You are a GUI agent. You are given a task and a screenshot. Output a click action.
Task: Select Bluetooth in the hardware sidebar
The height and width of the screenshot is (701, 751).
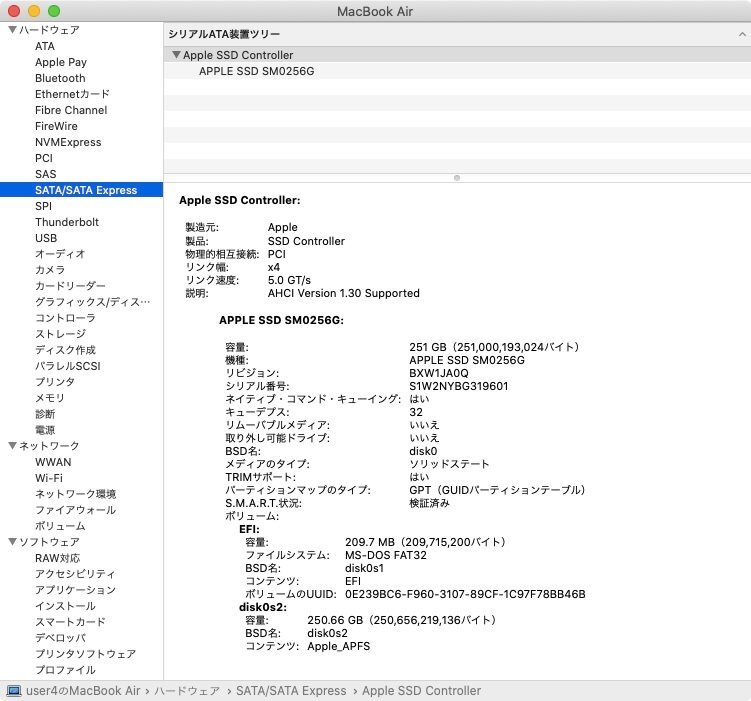click(60, 78)
